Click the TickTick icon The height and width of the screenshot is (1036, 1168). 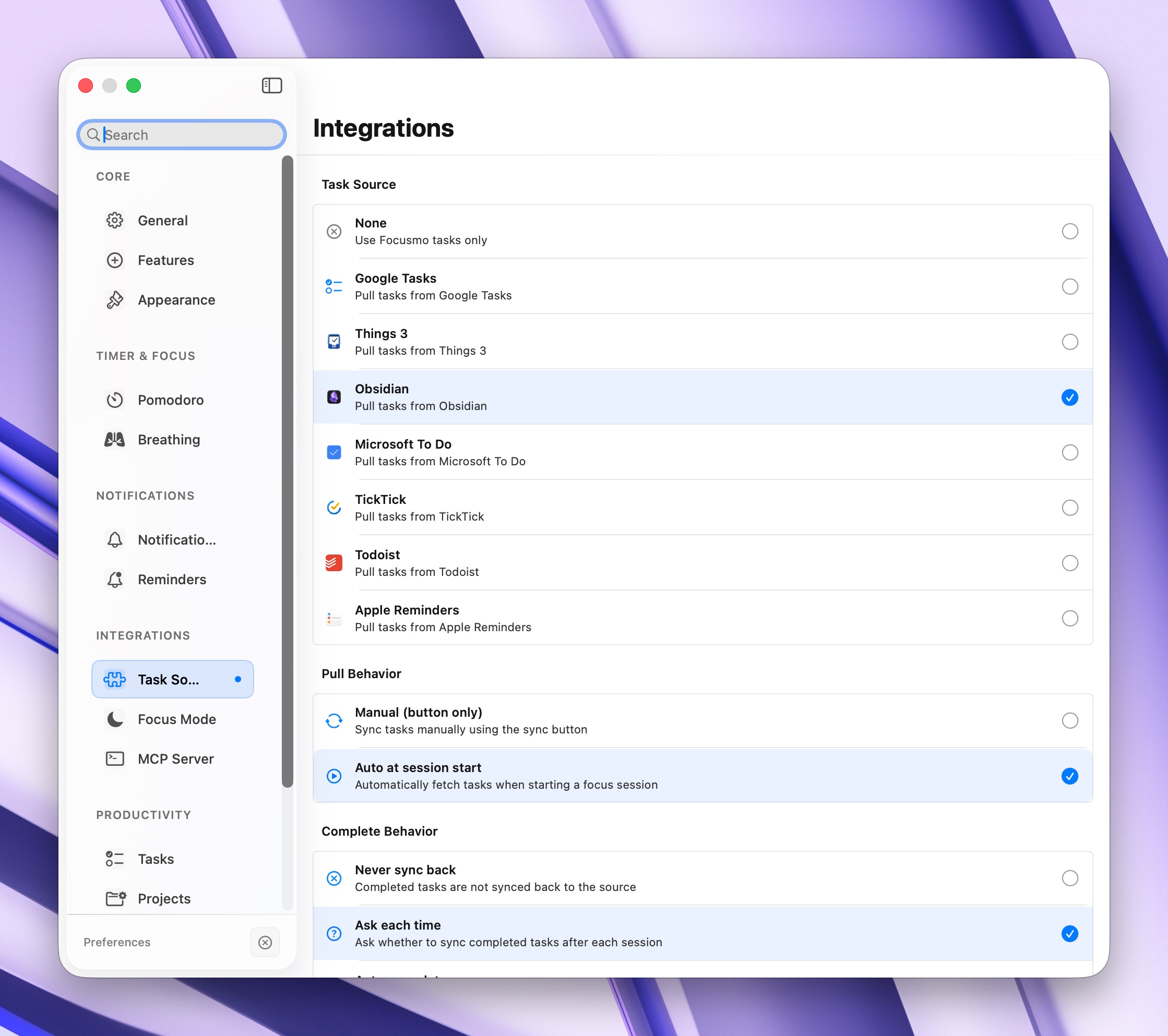coord(335,508)
